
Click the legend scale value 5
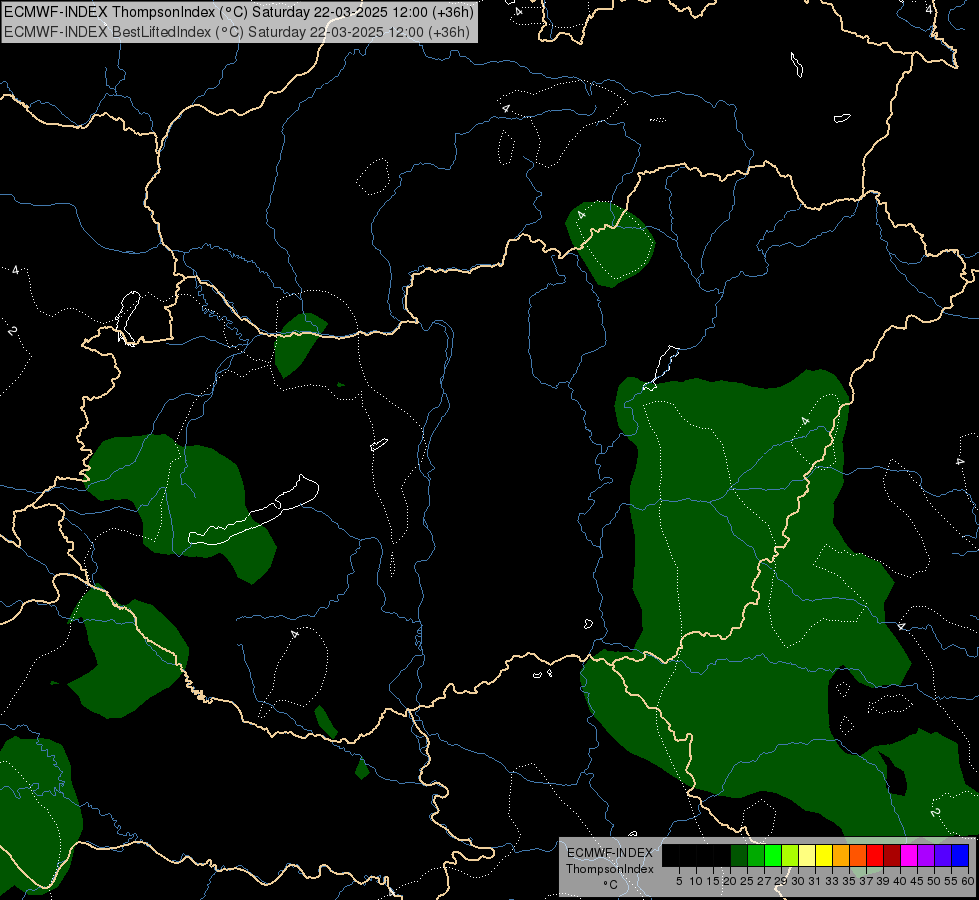[x=679, y=881]
